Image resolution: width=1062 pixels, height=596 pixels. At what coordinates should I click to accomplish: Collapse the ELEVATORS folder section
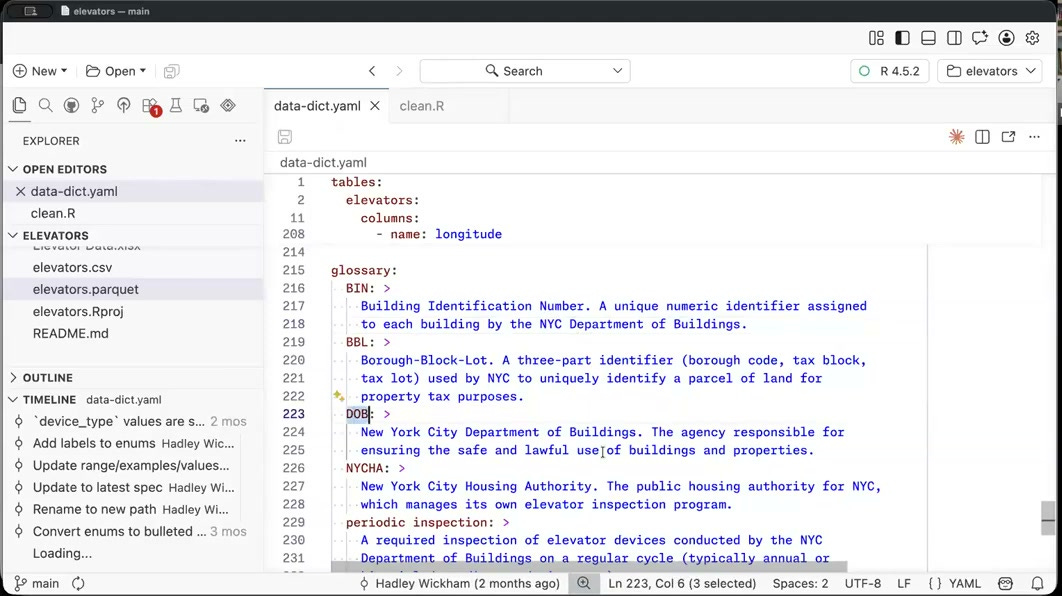56,236
